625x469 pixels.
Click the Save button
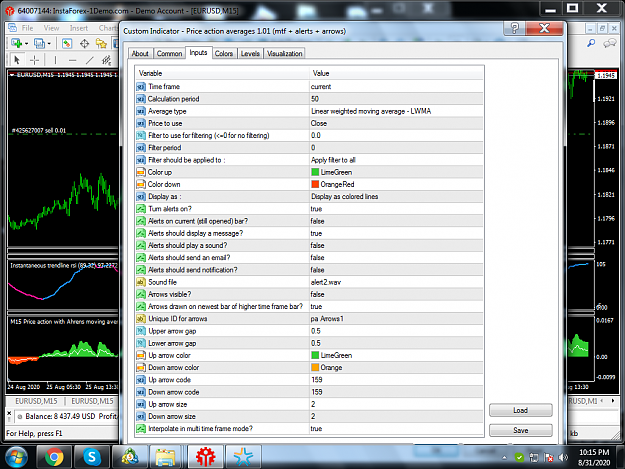(521, 430)
